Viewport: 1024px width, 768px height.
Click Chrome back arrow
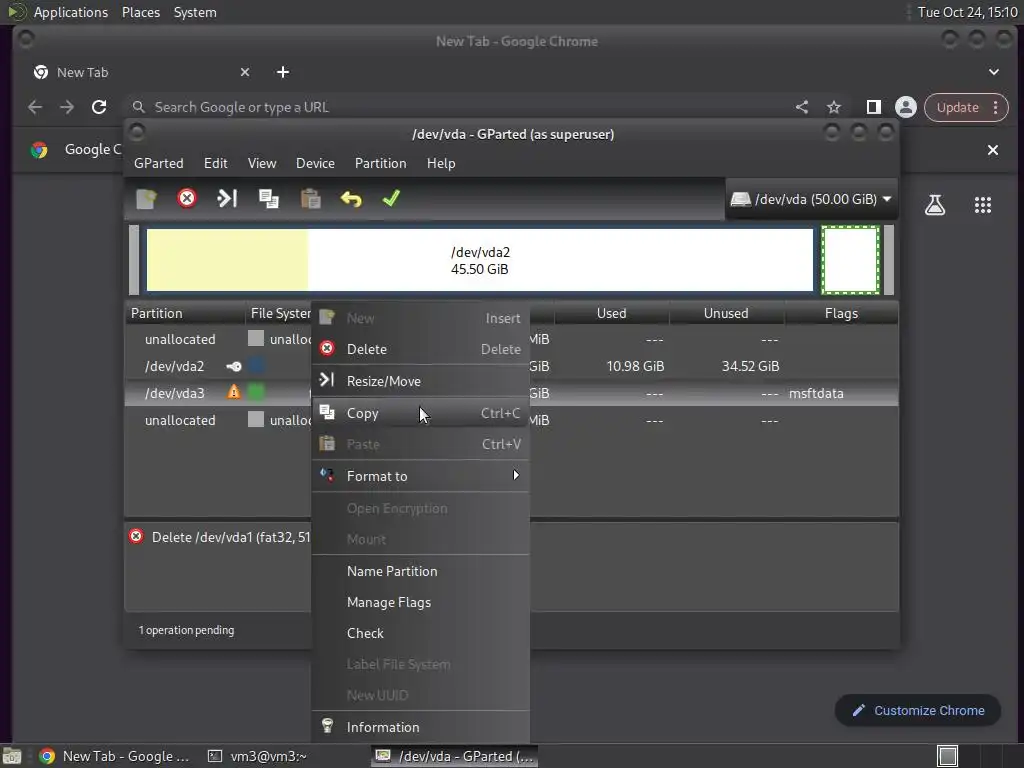coord(35,107)
